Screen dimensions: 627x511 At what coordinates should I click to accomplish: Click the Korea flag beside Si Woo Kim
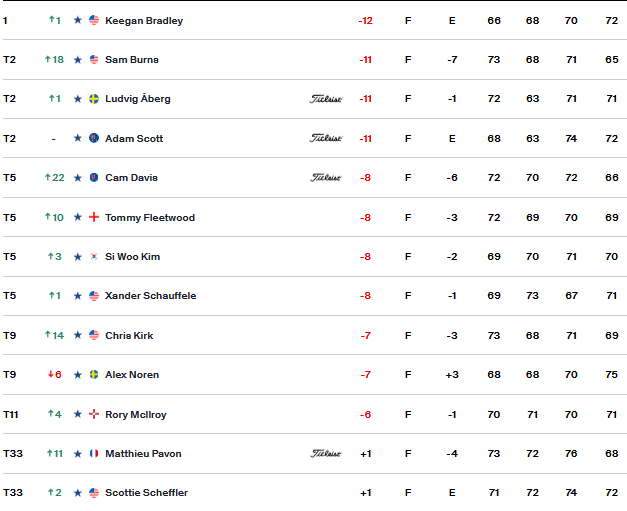click(94, 257)
